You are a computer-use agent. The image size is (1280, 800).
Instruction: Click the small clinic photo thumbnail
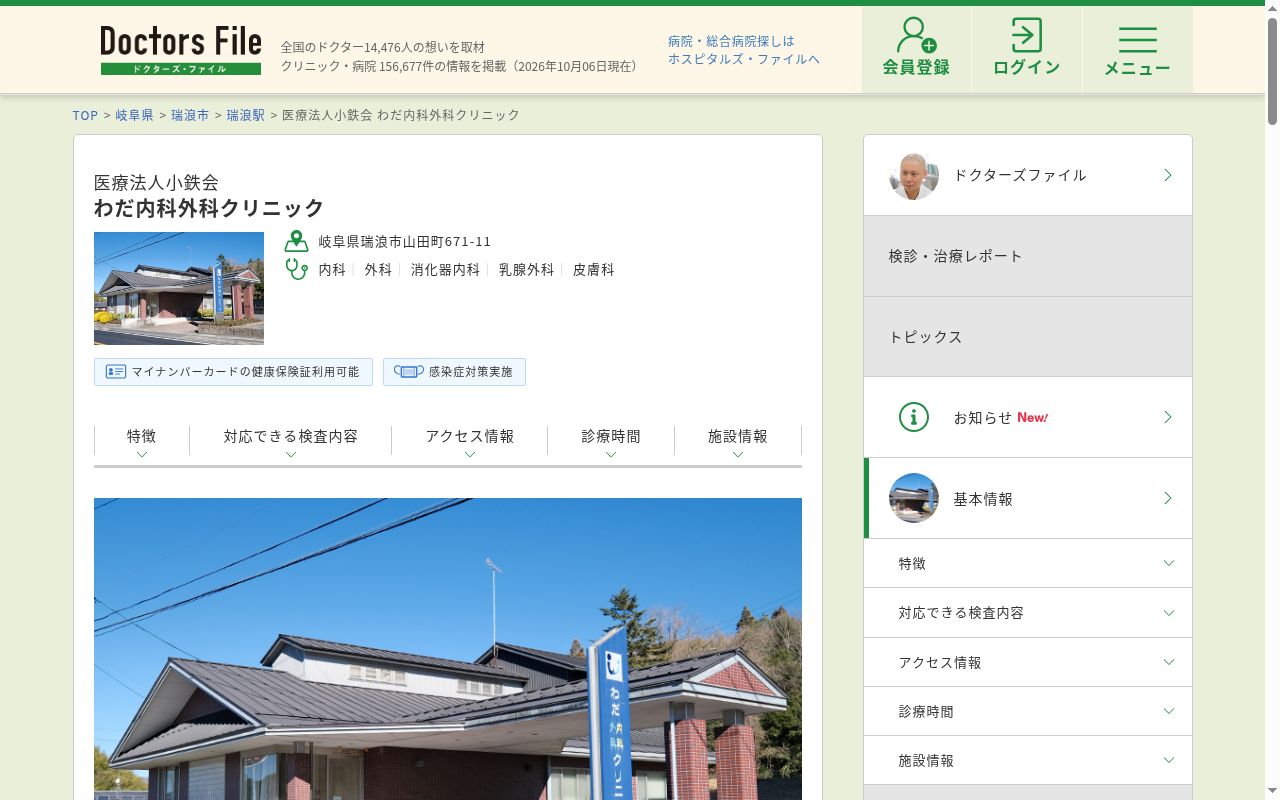pyautogui.click(x=179, y=288)
